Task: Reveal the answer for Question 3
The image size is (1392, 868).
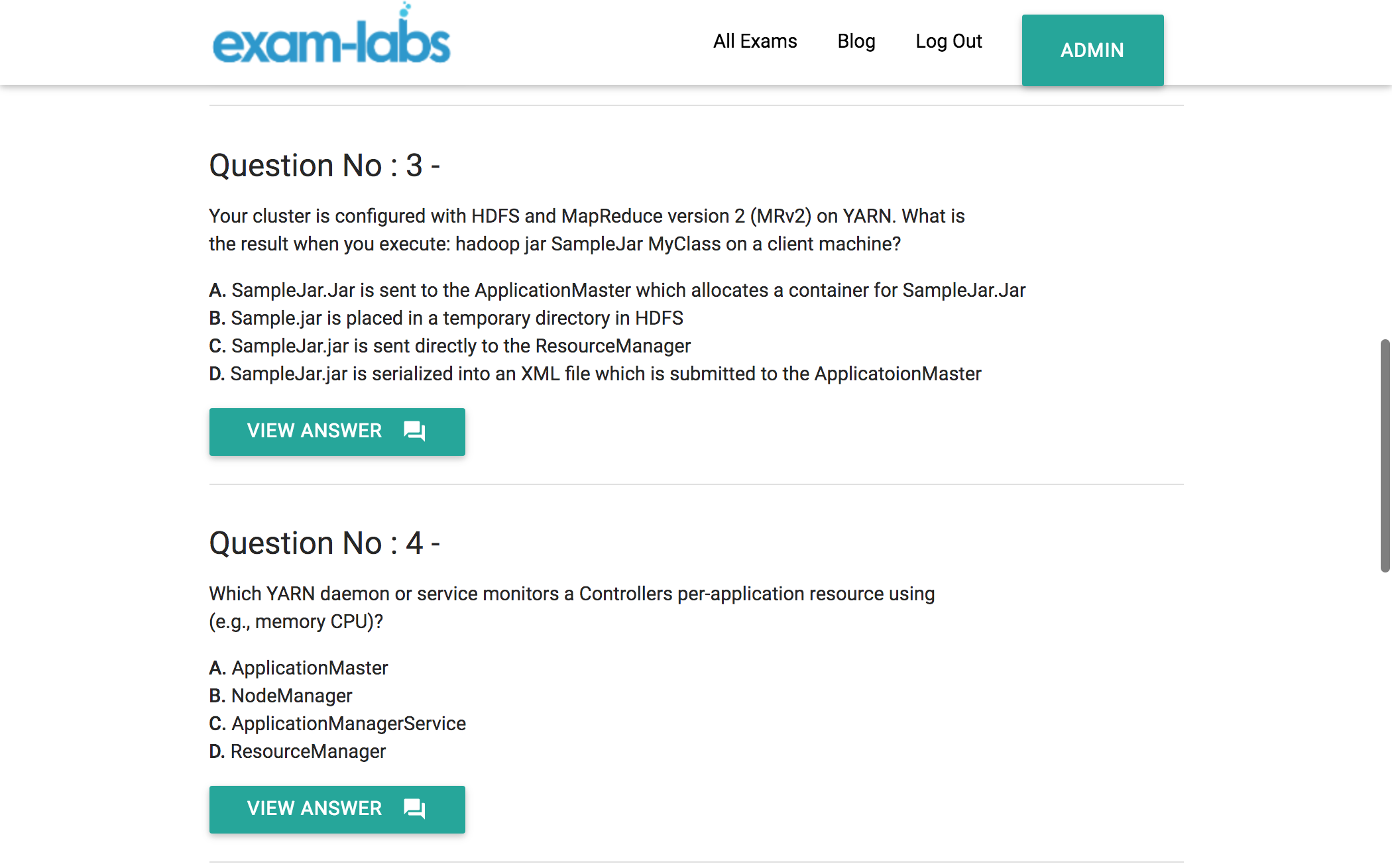Action: pyautogui.click(x=337, y=431)
